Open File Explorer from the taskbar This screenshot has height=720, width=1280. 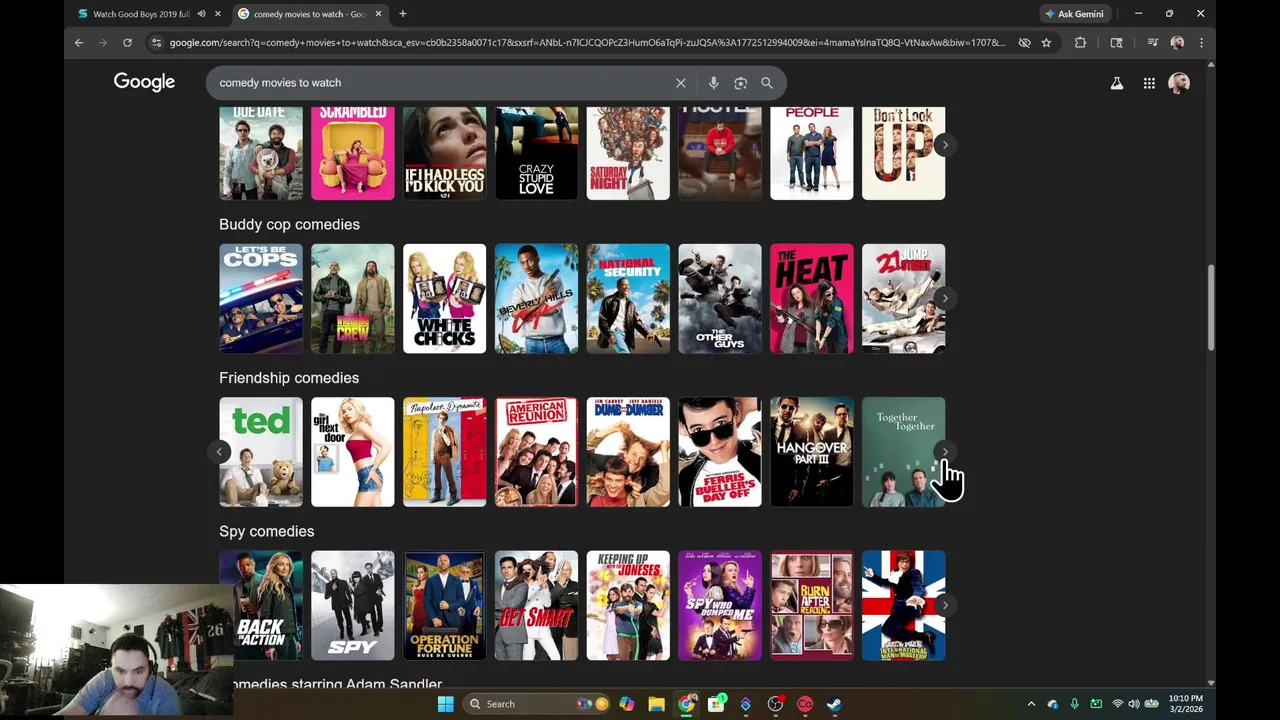coord(656,704)
